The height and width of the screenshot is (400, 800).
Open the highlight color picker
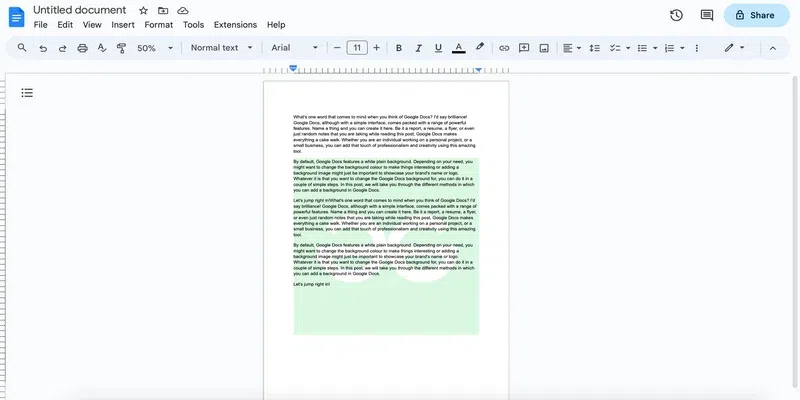[479, 47]
